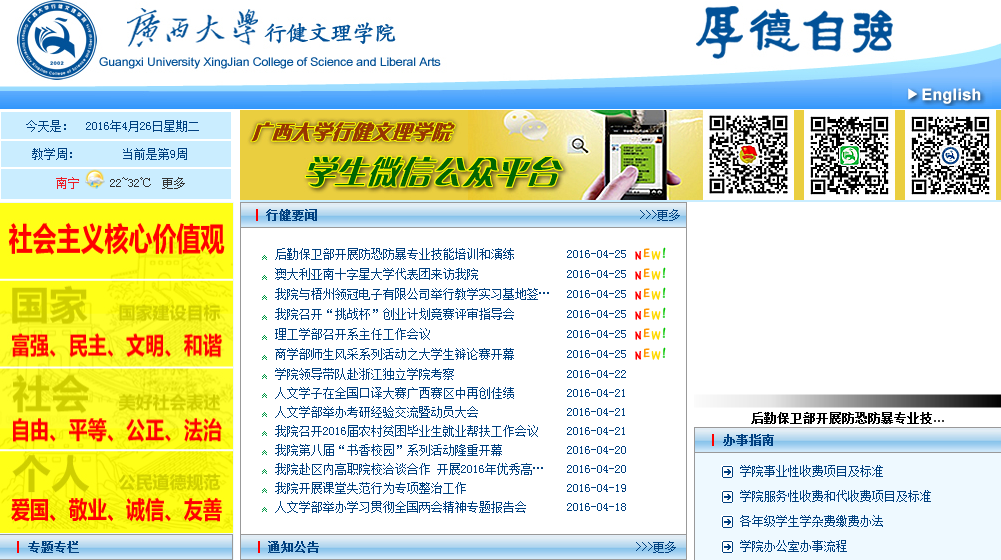Select the 行健要闻 section header
The image size is (1001, 560).
click(x=291, y=215)
